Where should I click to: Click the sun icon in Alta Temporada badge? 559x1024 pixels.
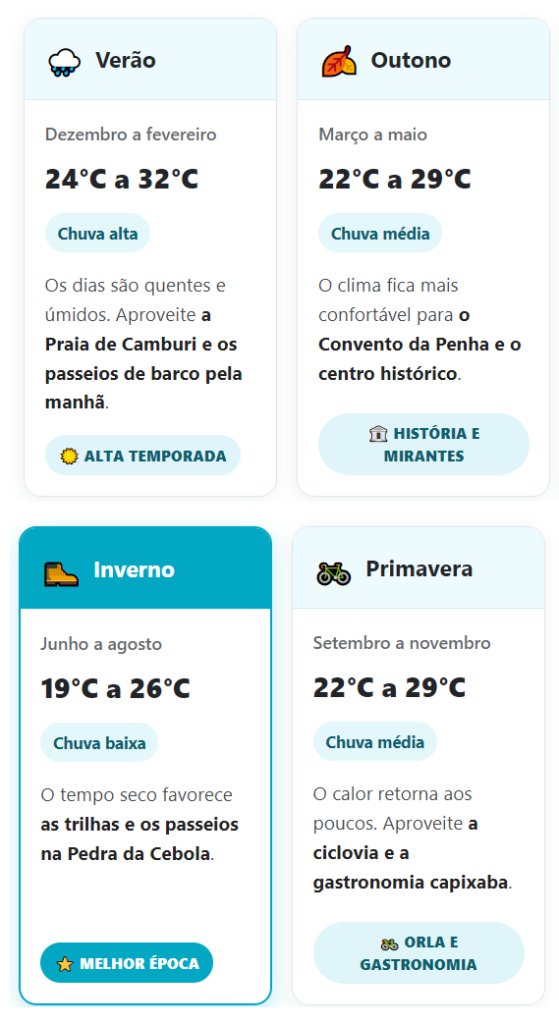pyautogui.click(x=69, y=456)
